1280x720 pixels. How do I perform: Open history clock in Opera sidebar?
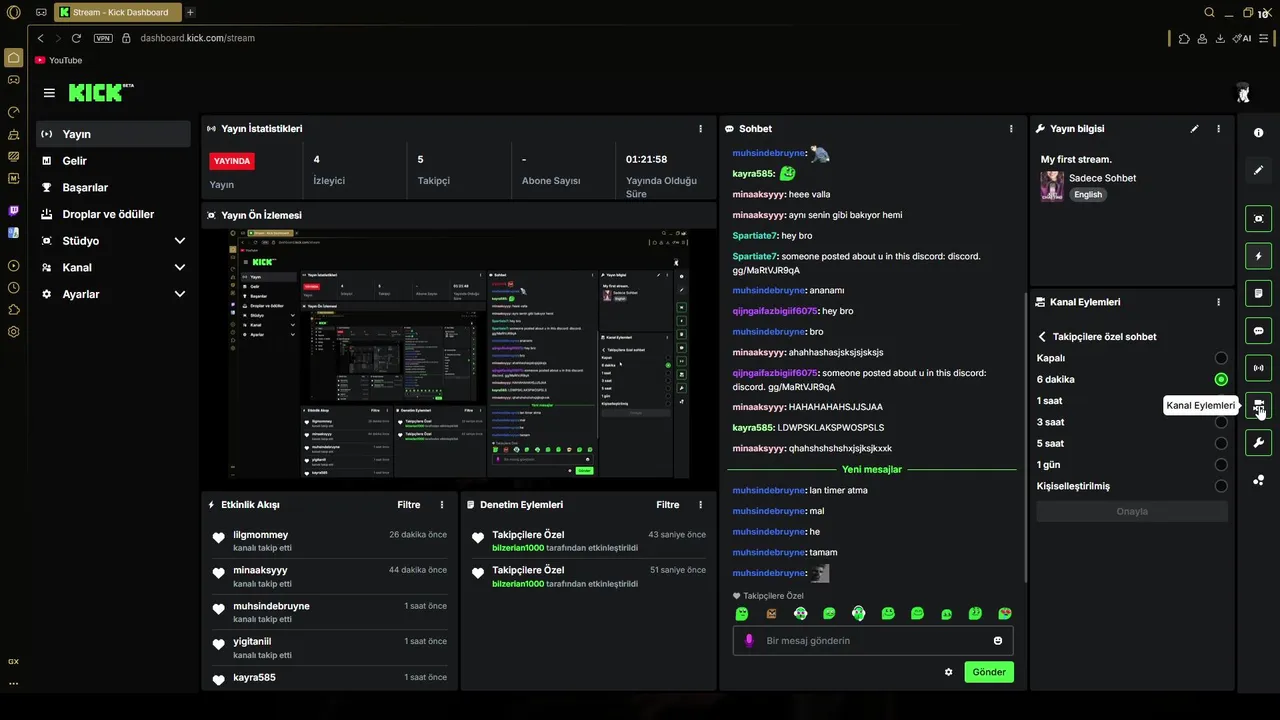click(13, 288)
